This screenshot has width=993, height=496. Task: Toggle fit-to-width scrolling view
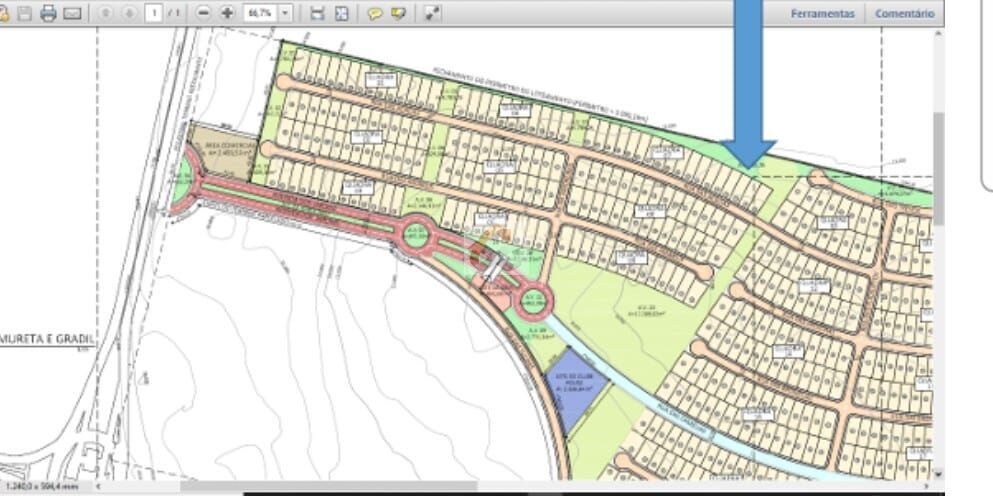pyautogui.click(x=318, y=13)
